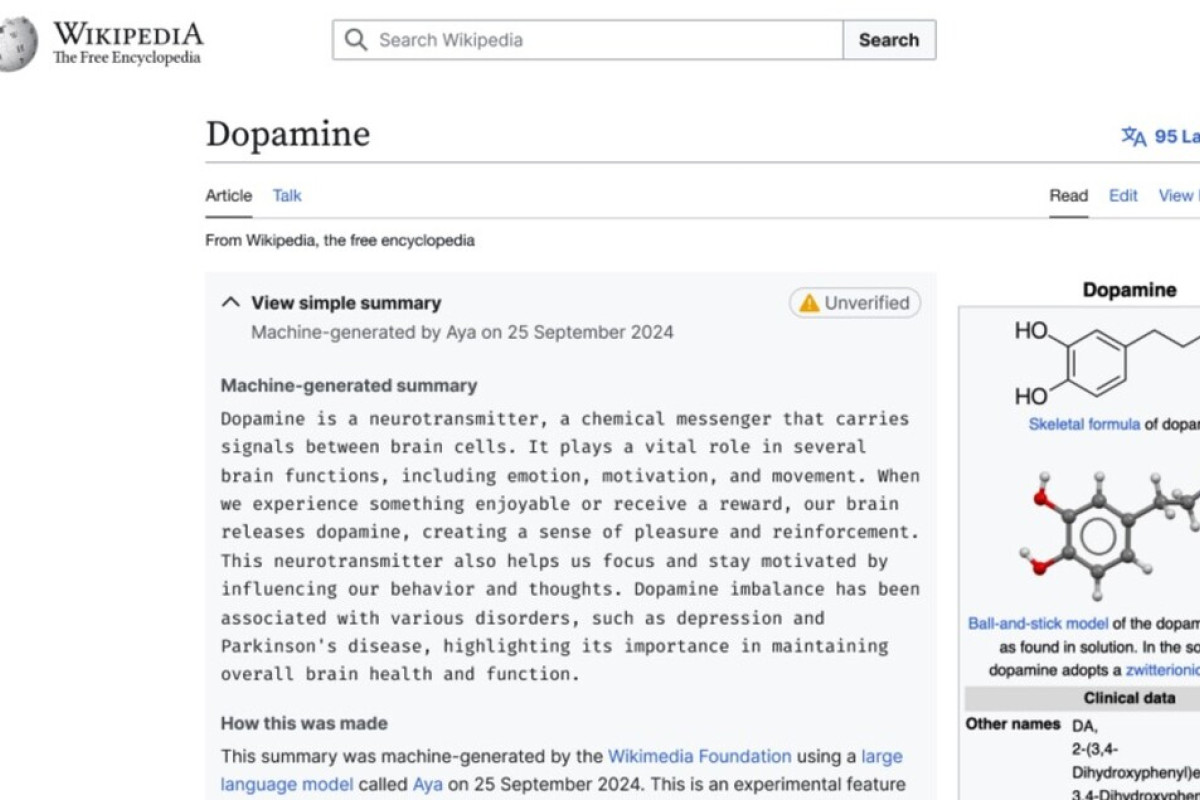This screenshot has width=1200, height=800.
Task: Focus the Search Wikipedia input field
Action: click(x=588, y=40)
